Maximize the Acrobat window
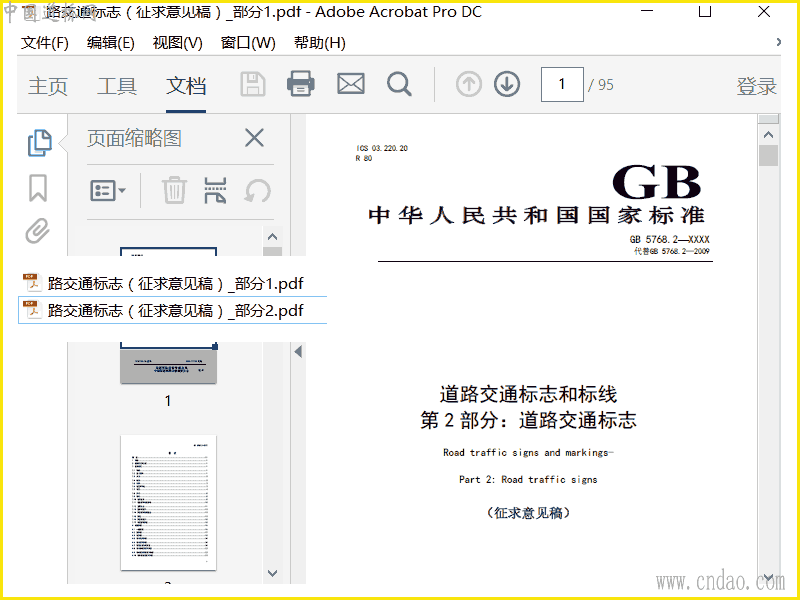Image resolution: width=800 pixels, height=600 pixels. (705, 11)
